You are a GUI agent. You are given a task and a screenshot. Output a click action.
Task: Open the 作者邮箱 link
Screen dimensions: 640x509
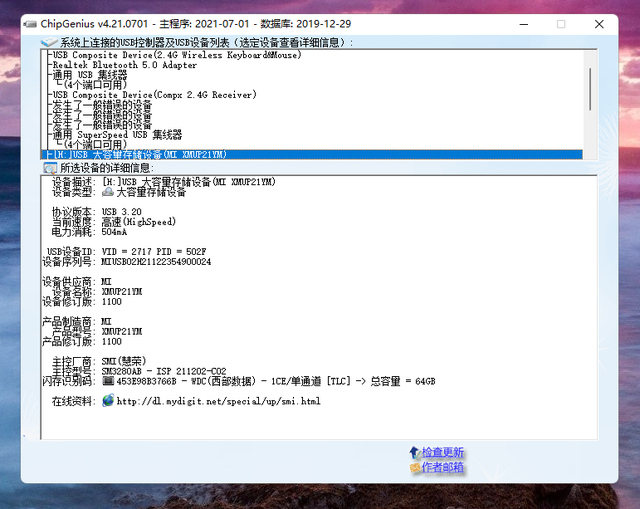point(442,467)
